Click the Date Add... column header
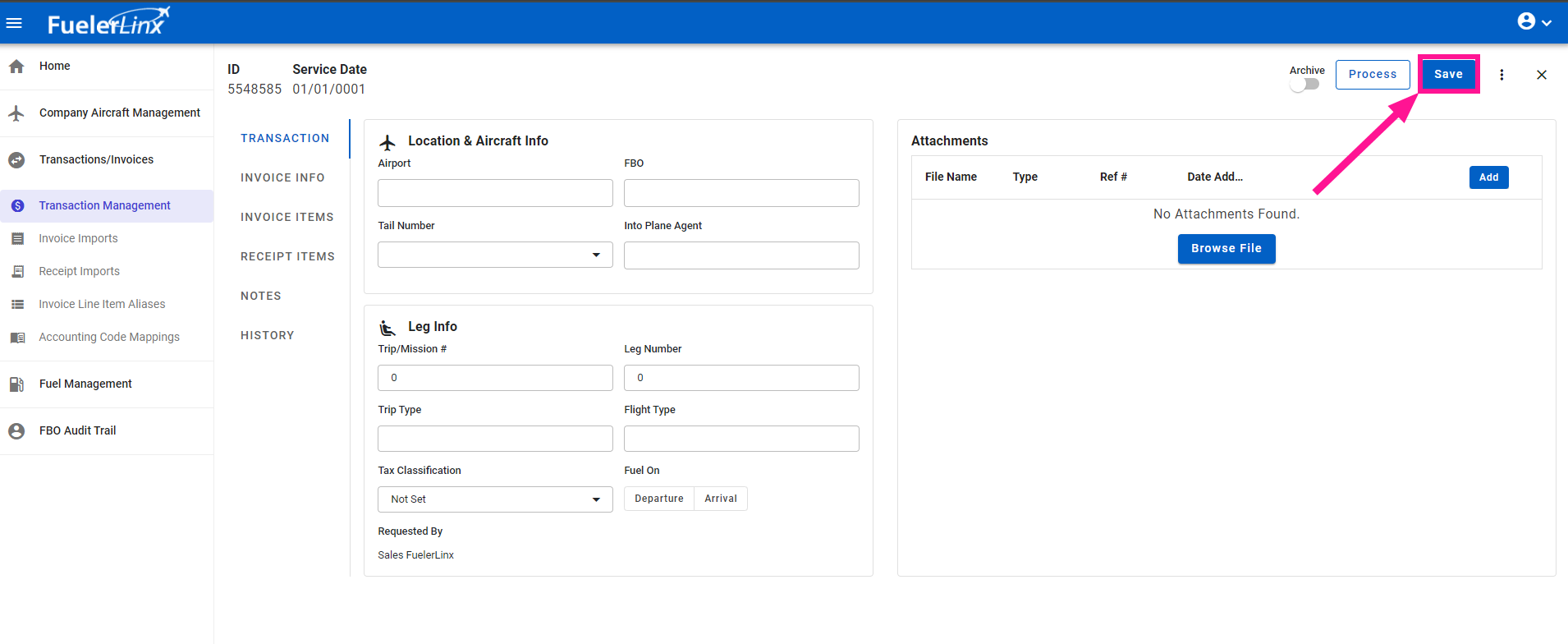Viewport: 1568px width, 644px height. (x=1215, y=177)
